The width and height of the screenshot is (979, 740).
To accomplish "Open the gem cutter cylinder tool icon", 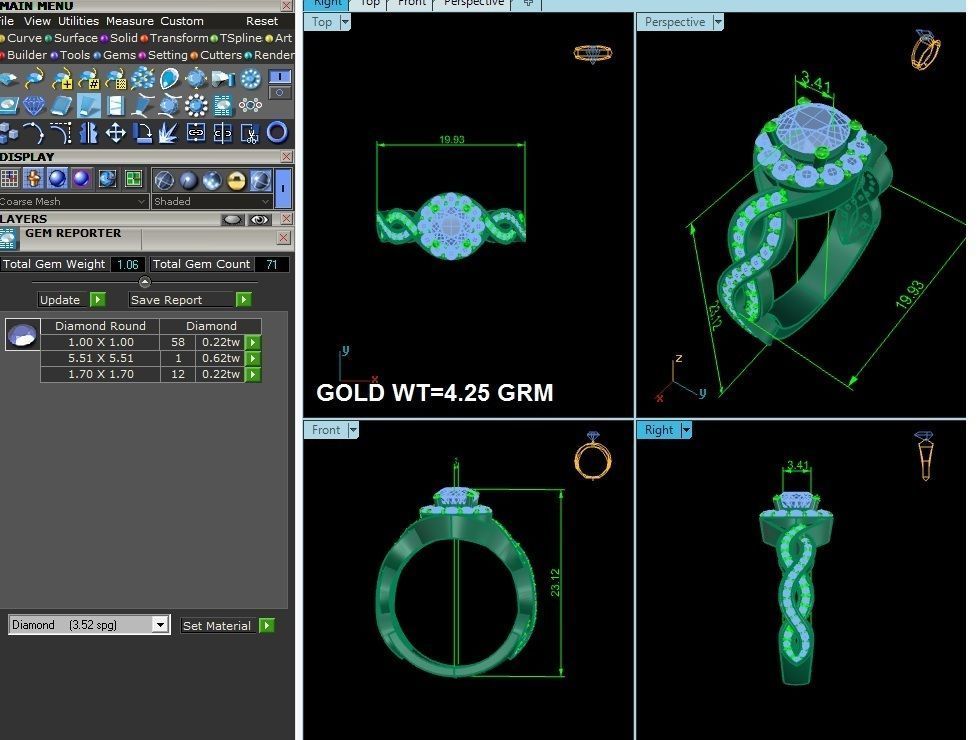I will click(x=223, y=79).
